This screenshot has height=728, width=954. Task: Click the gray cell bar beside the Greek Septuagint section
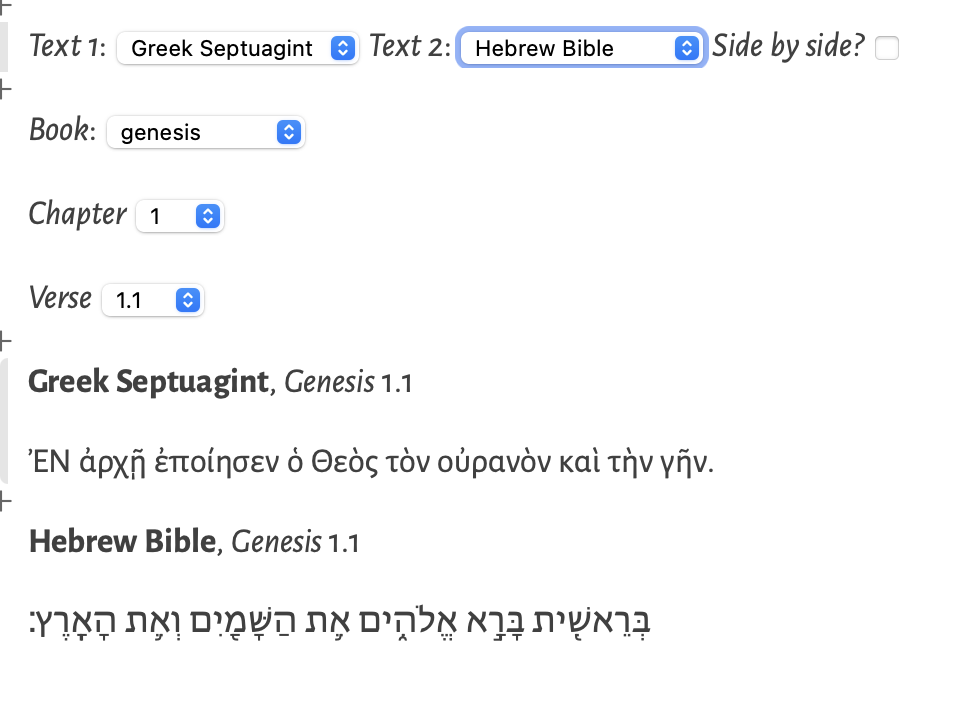(4, 418)
